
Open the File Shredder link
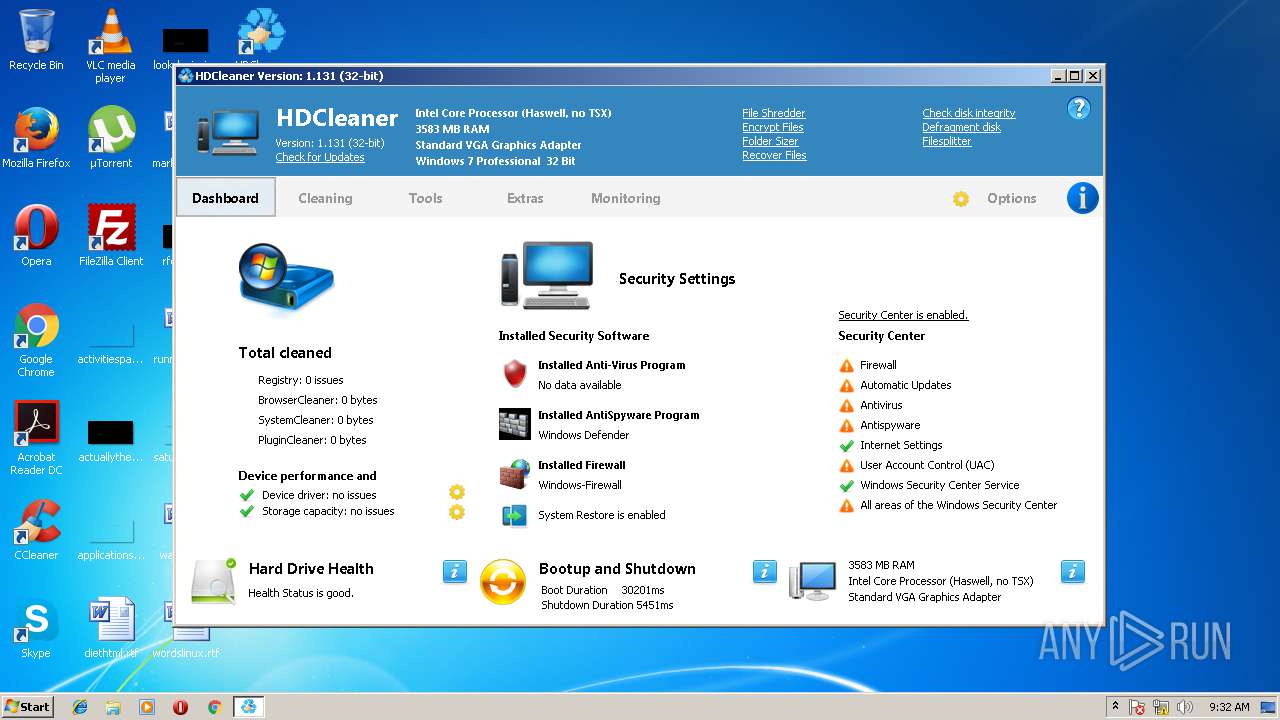pyautogui.click(x=773, y=114)
